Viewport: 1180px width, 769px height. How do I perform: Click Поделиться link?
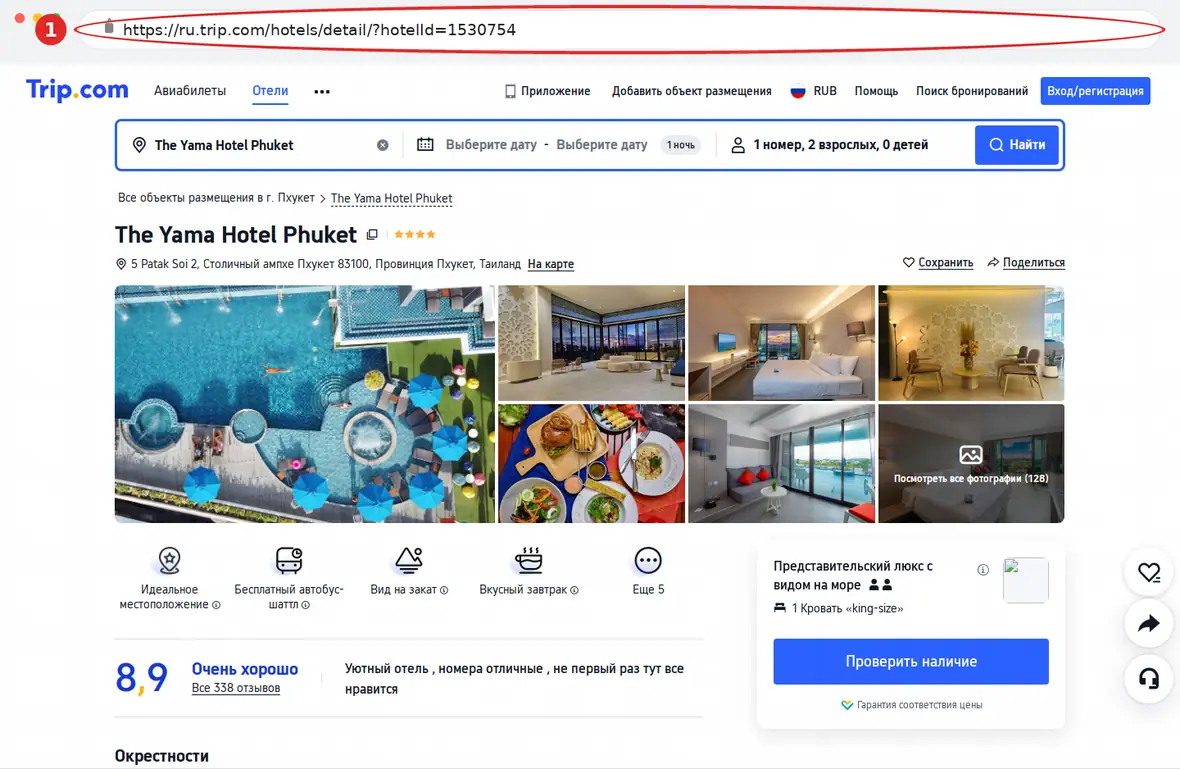1033,263
